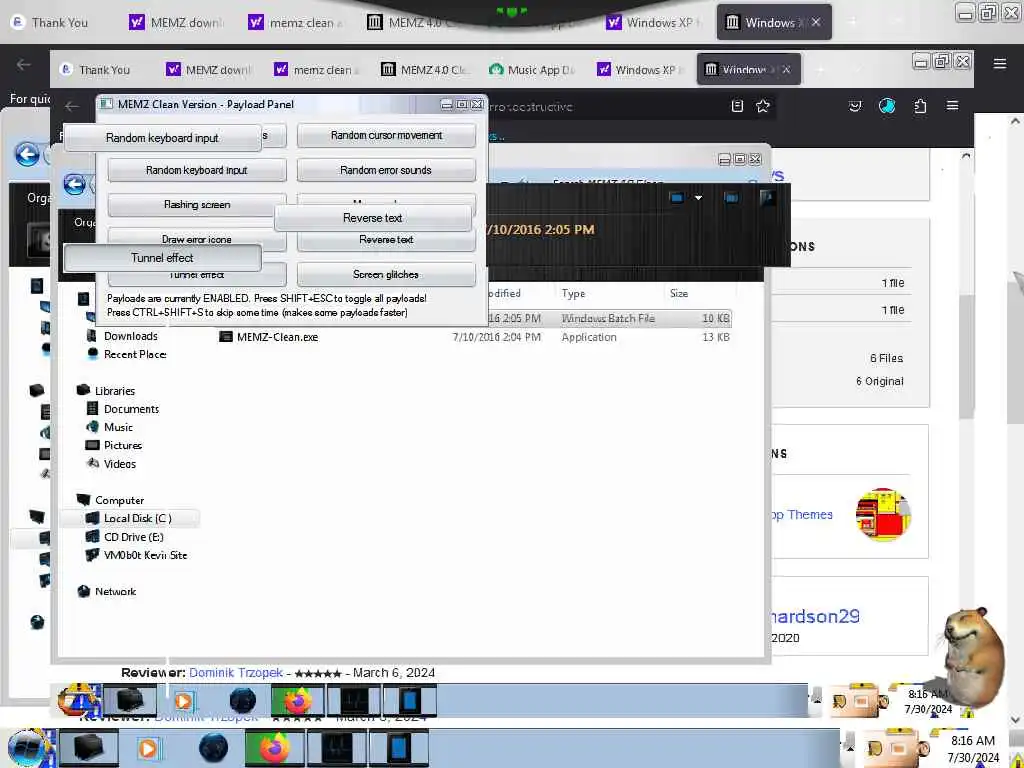Image resolution: width=1024 pixels, height=768 pixels.
Task: Open hamburger menu beside the Extensions icon
Action: coord(953,106)
